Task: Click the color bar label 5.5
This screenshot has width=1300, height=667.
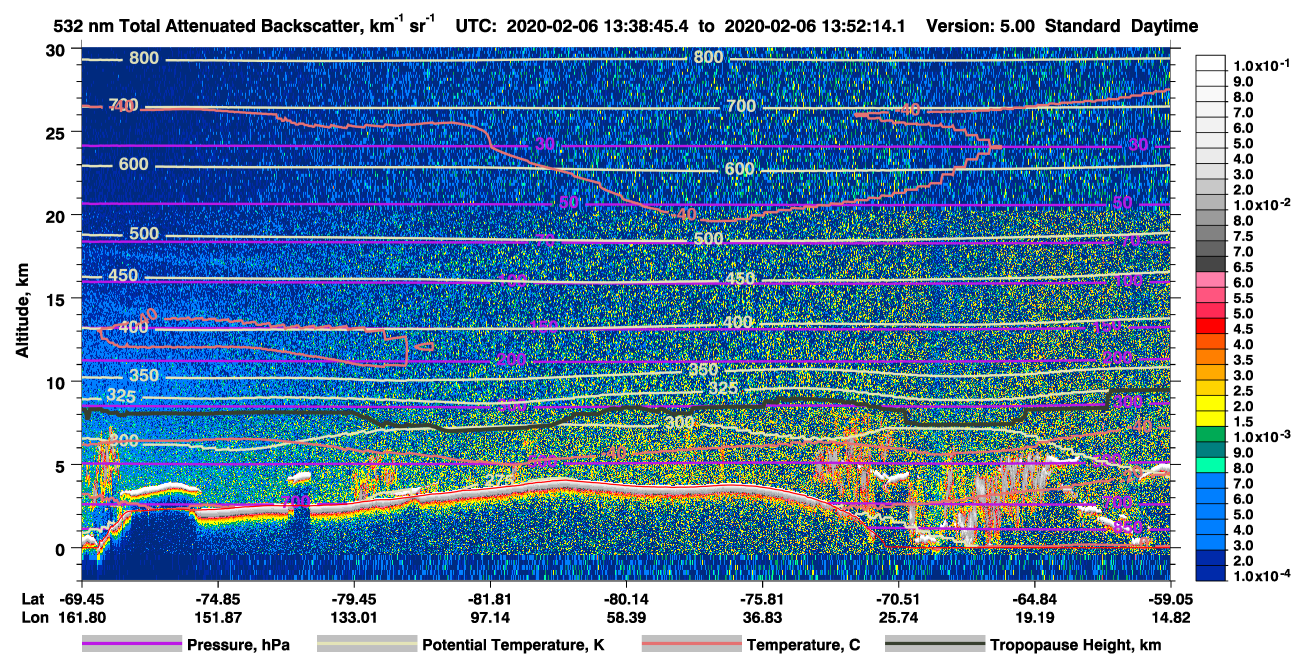Action: tap(1242, 298)
